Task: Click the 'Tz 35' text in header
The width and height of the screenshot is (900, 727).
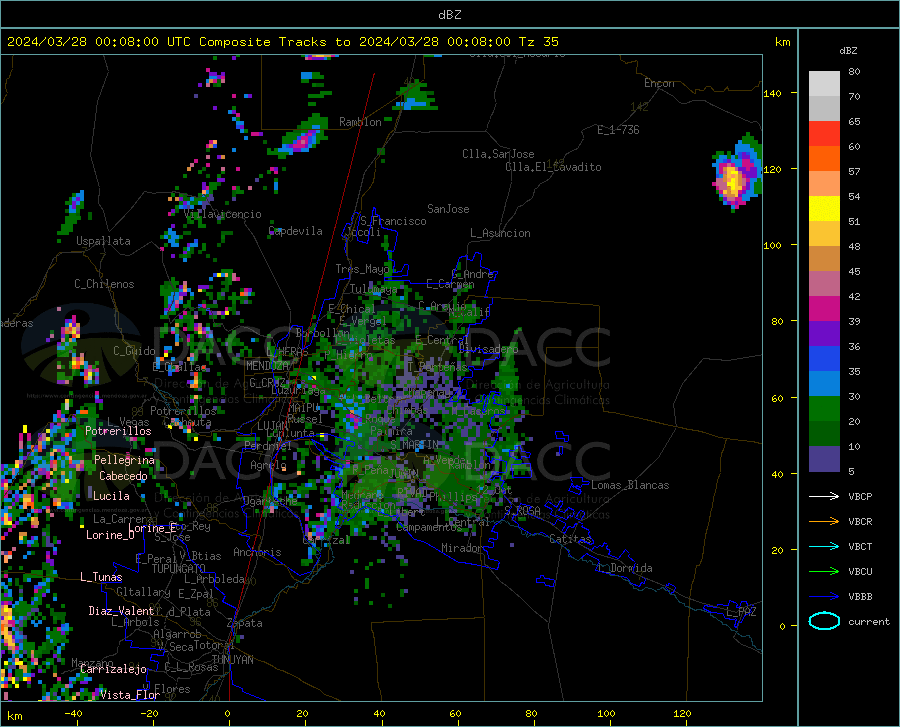Action: (538, 42)
